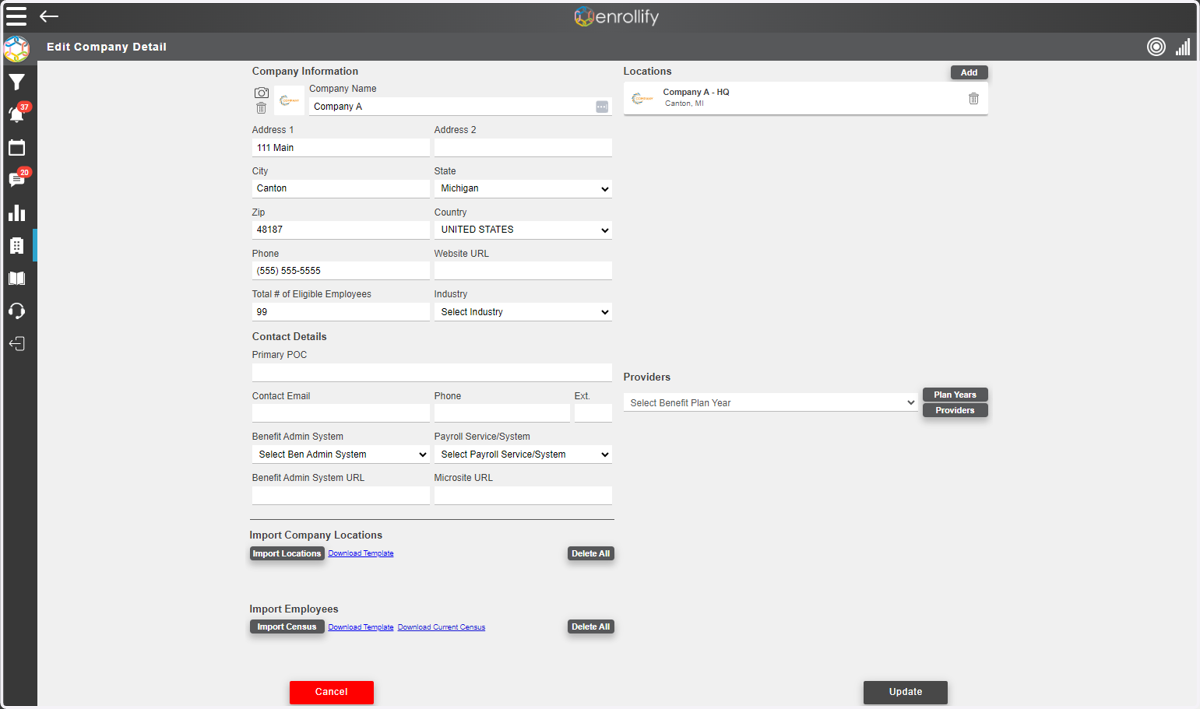This screenshot has height=709, width=1200.
Task: Click the Benefit Admin System URL field
Action: click(x=341, y=495)
